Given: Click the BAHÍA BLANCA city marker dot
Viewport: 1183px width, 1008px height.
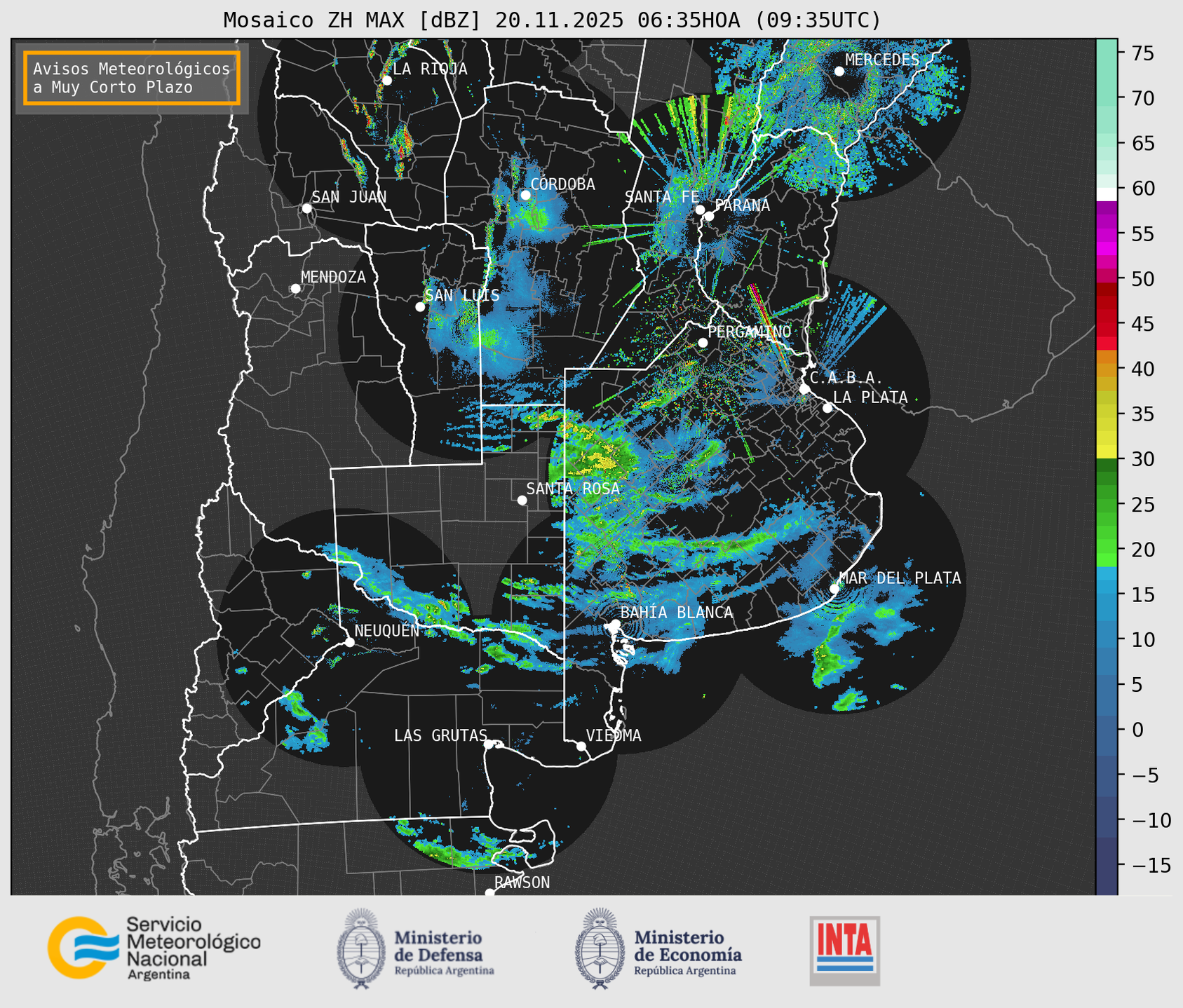Looking at the screenshot, I should [615, 624].
